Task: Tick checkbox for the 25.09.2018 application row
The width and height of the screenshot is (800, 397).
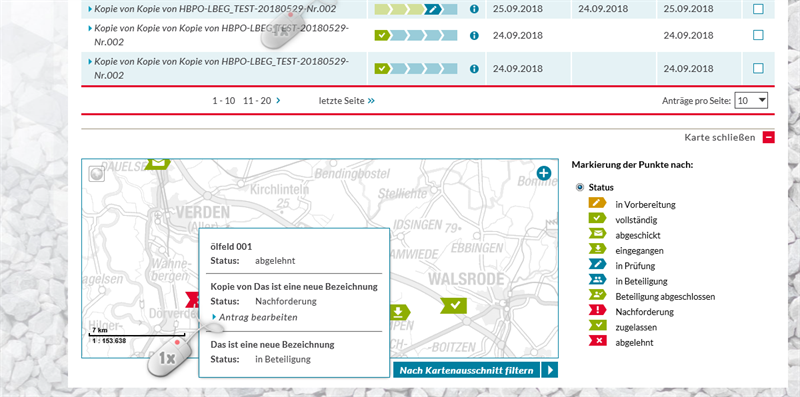Action: [x=758, y=9]
